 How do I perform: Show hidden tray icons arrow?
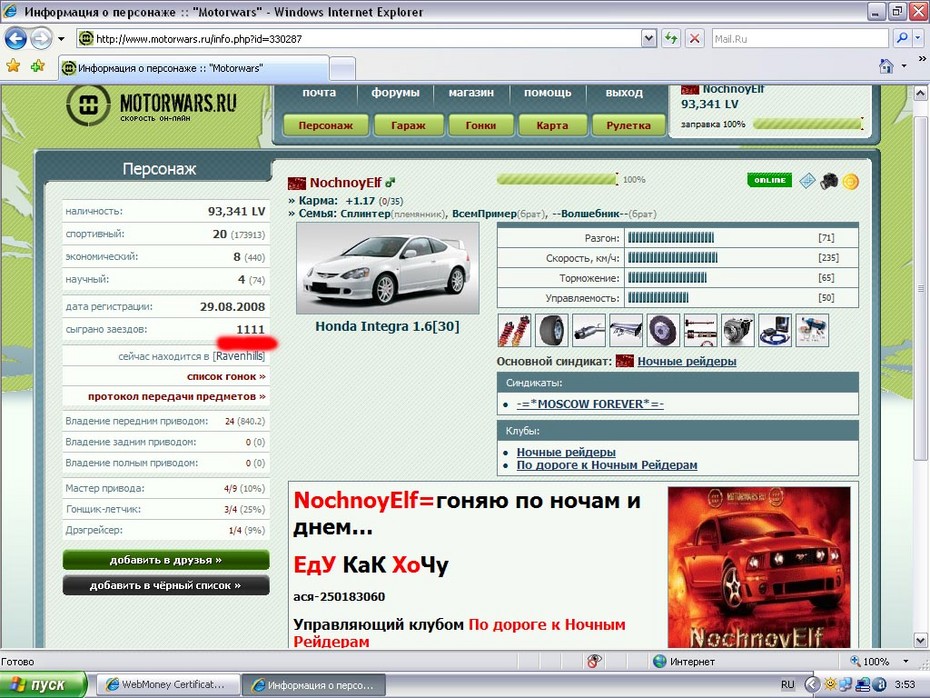pyautogui.click(x=811, y=684)
